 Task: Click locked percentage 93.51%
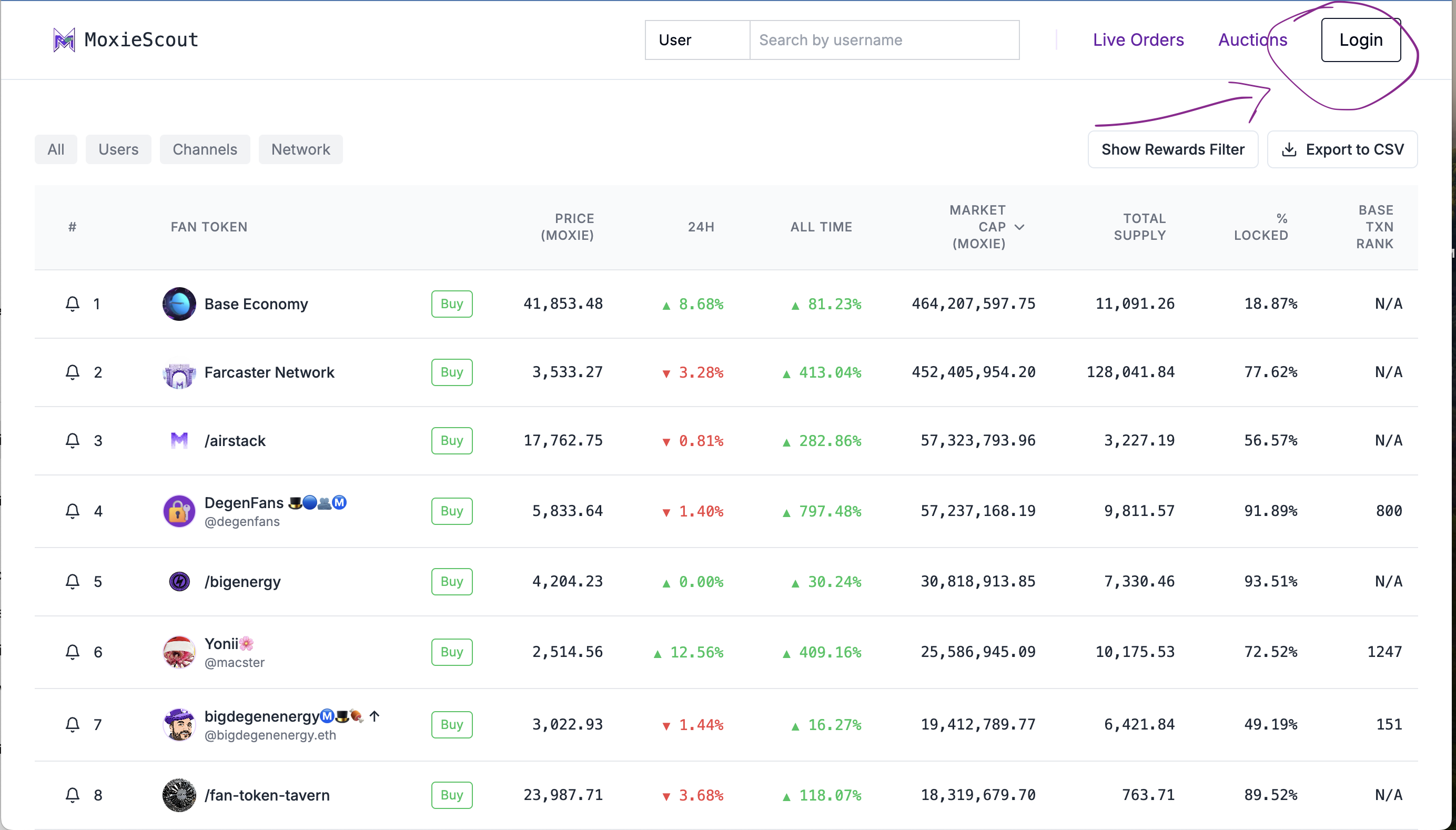(x=1270, y=581)
